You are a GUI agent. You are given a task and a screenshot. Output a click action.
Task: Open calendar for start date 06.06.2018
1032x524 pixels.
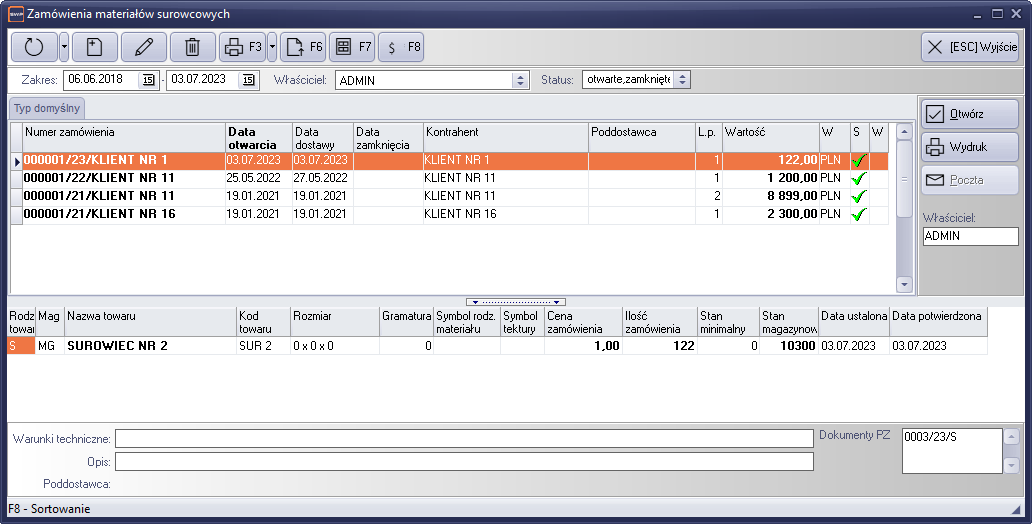pos(149,80)
